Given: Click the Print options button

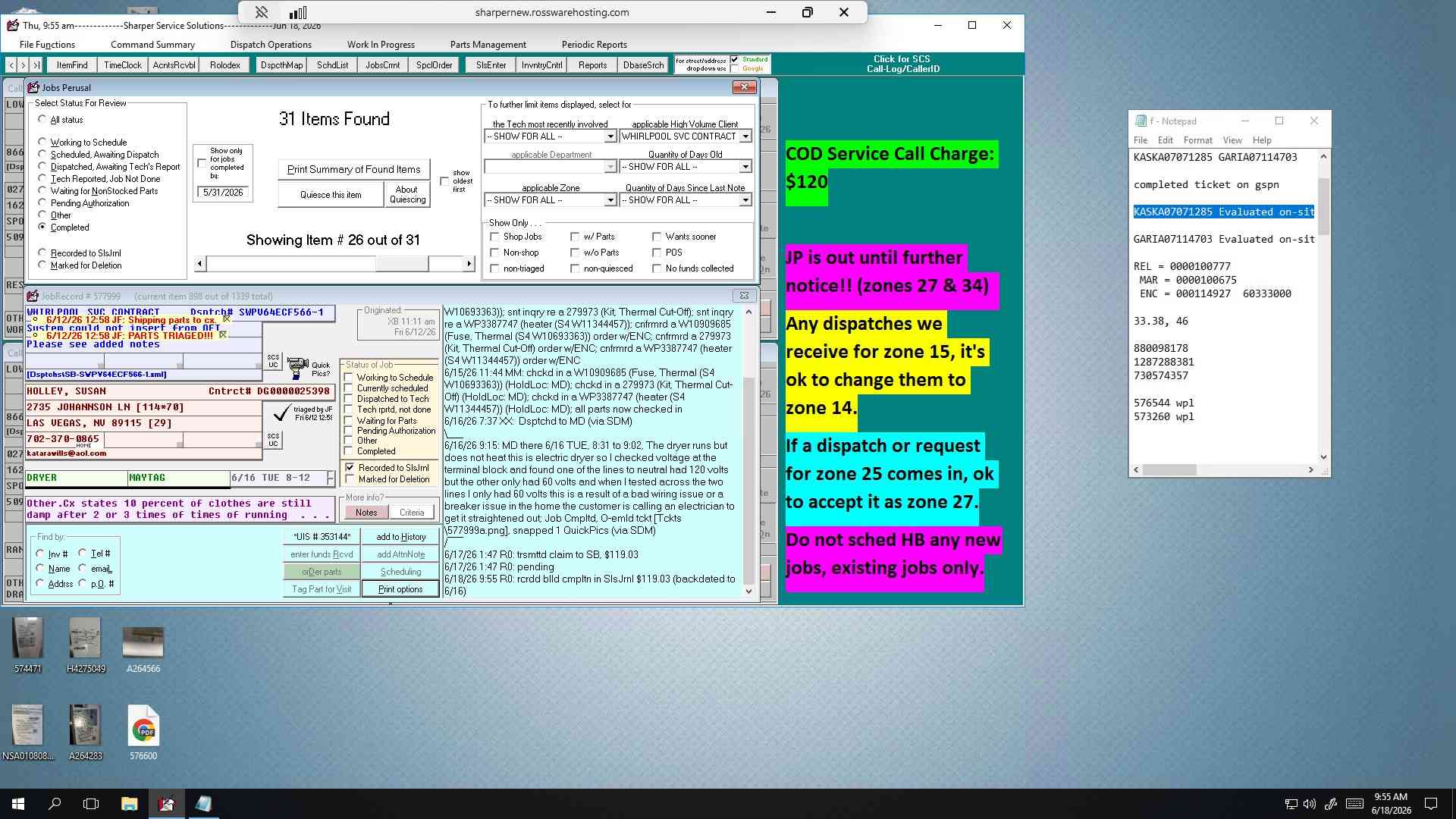Looking at the screenshot, I should (x=400, y=589).
